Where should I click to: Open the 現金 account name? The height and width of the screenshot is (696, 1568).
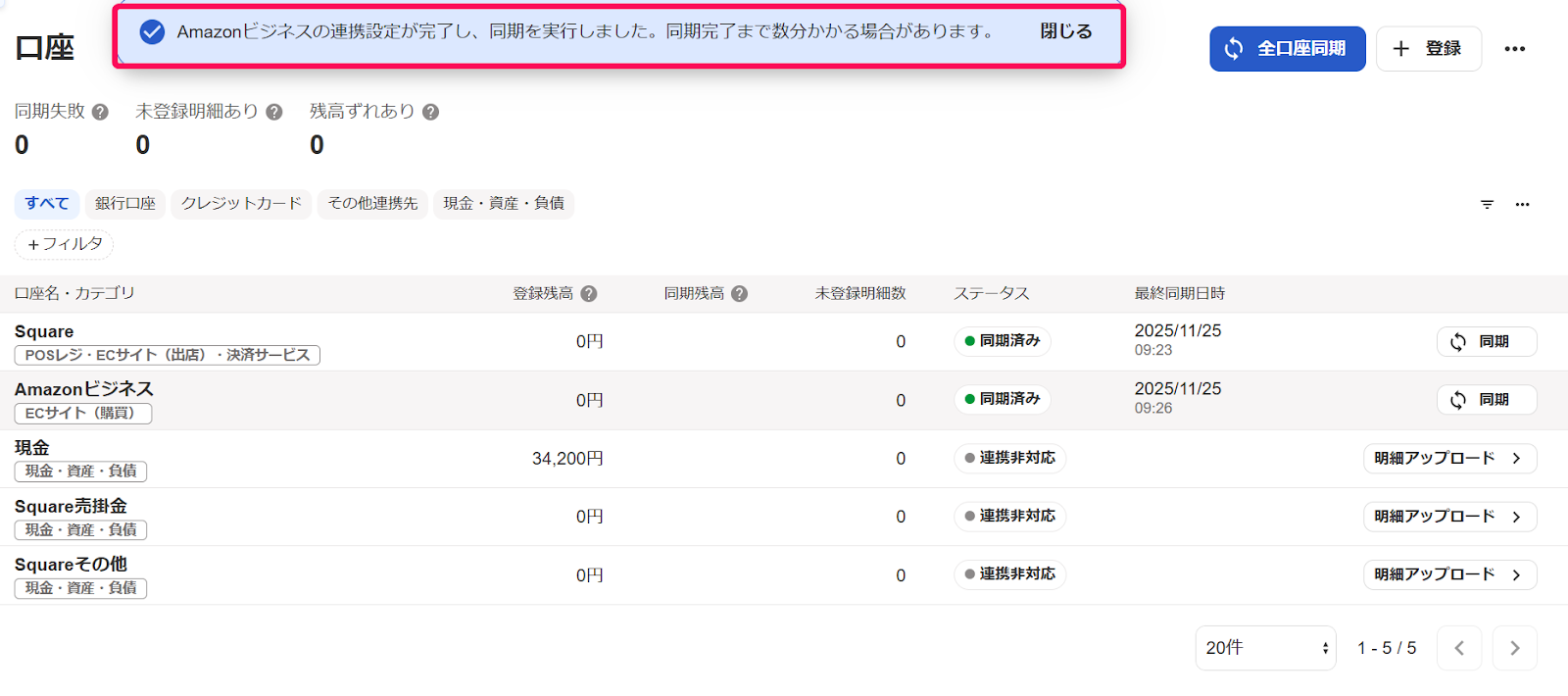click(31, 447)
